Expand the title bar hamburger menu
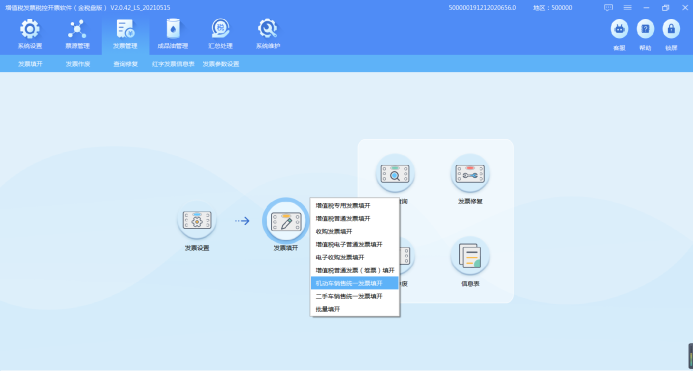 click(x=628, y=8)
